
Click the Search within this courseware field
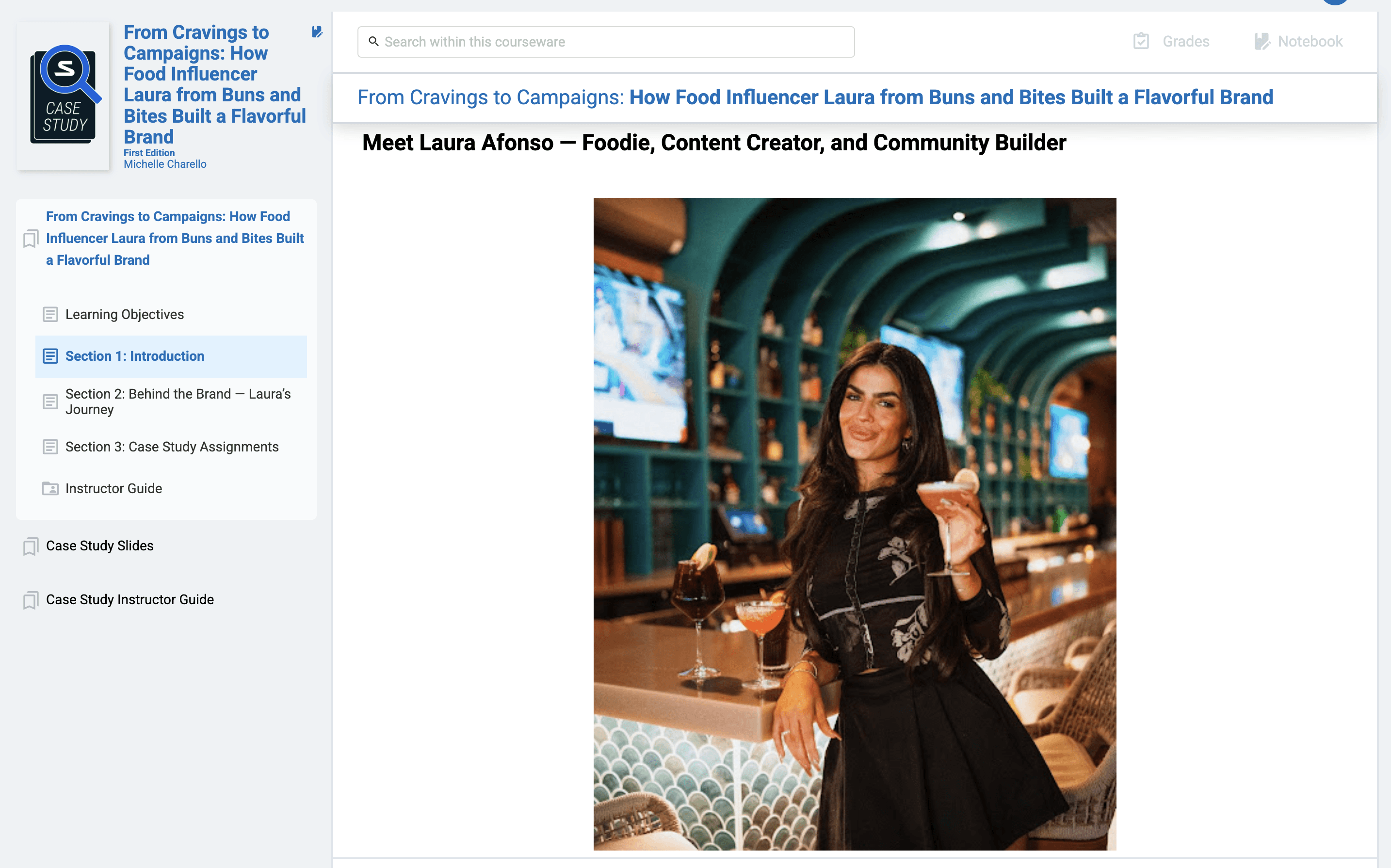615,42
